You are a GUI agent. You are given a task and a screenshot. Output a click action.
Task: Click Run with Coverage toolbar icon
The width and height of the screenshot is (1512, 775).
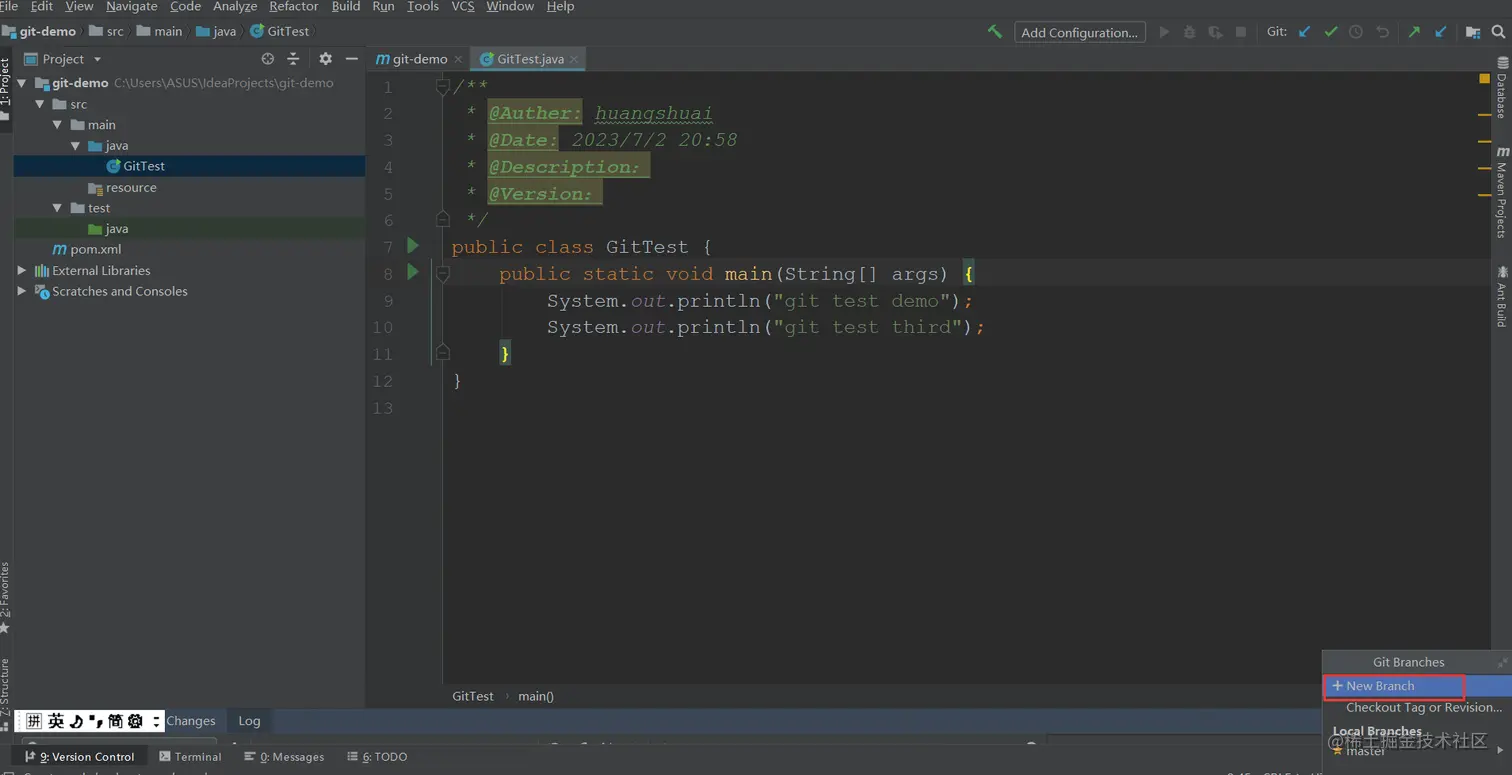pos(1215,32)
